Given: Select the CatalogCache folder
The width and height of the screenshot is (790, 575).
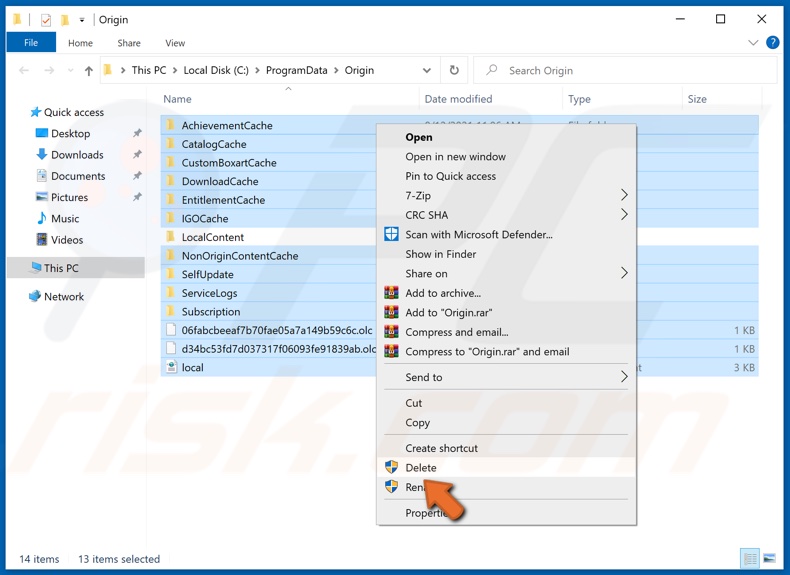Looking at the screenshot, I should click(214, 144).
